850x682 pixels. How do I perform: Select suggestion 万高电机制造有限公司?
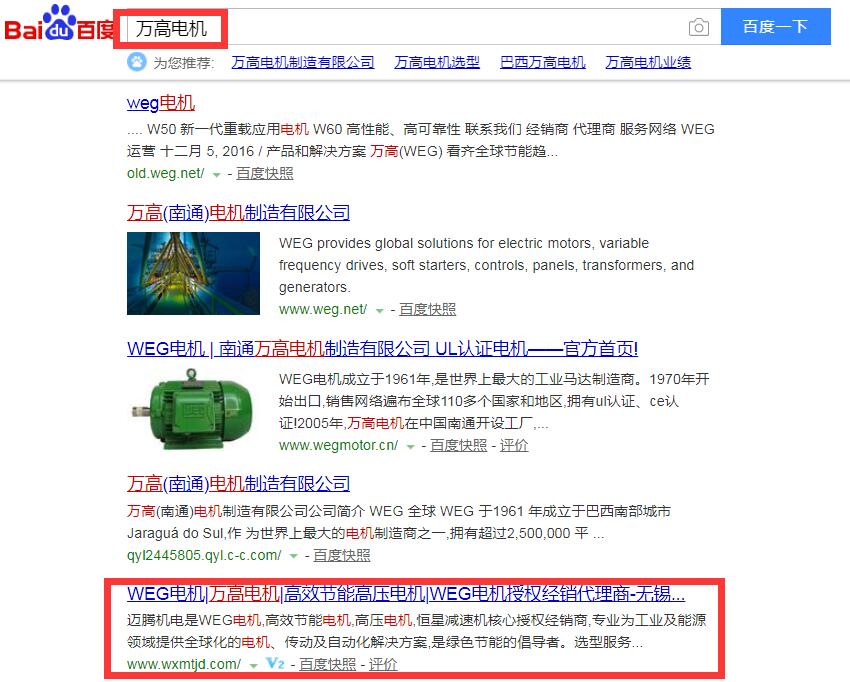coord(303,62)
